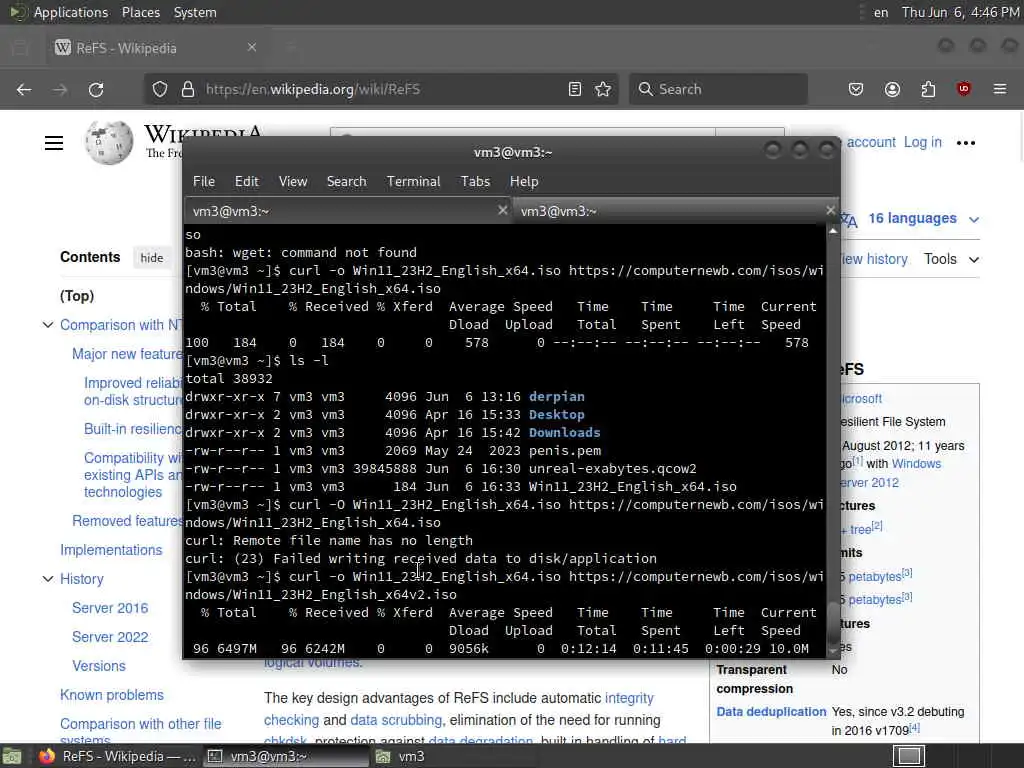1024x768 pixels.
Task: Close the first vm3@vm3:~ terminal tab
Action: (x=502, y=210)
